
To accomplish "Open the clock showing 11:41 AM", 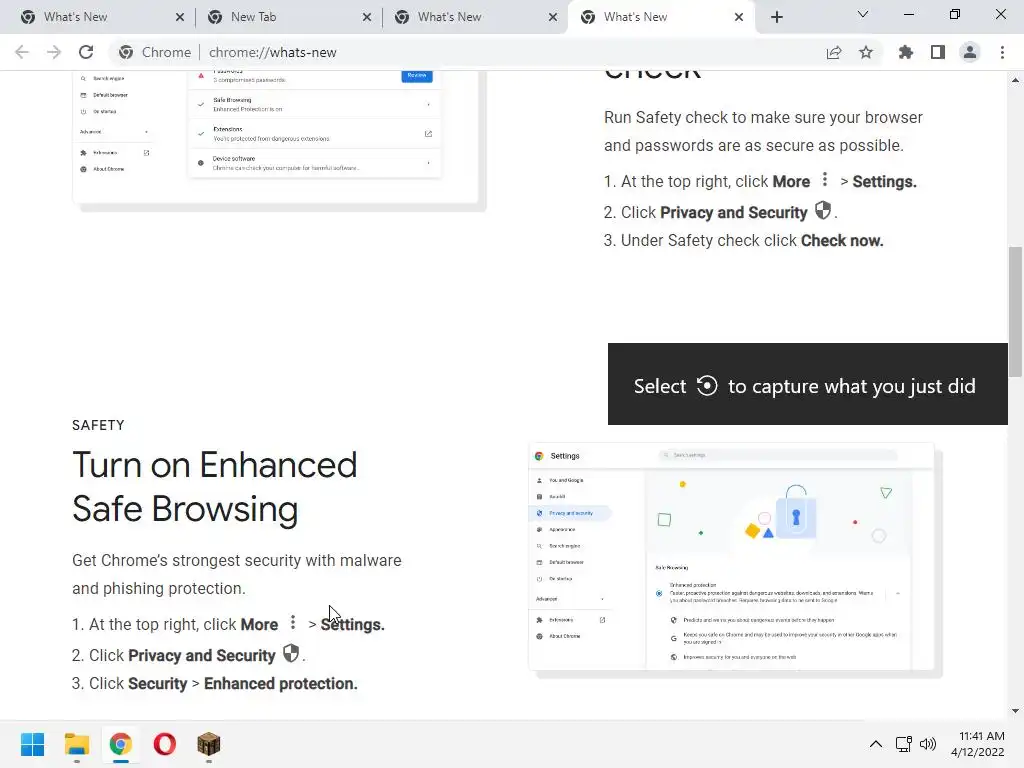I will pyautogui.click(x=978, y=744).
